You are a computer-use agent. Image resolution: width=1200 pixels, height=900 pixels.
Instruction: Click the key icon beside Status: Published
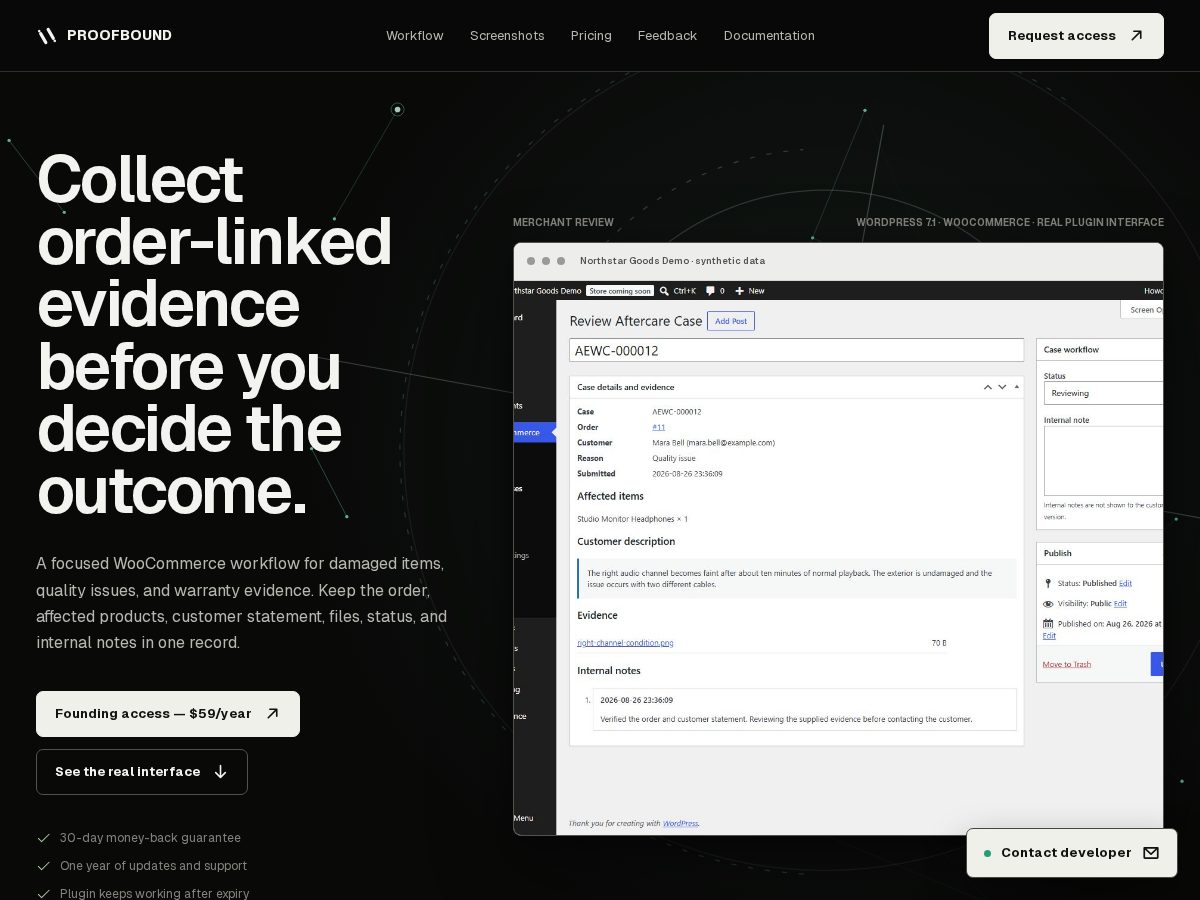point(1048,583)
